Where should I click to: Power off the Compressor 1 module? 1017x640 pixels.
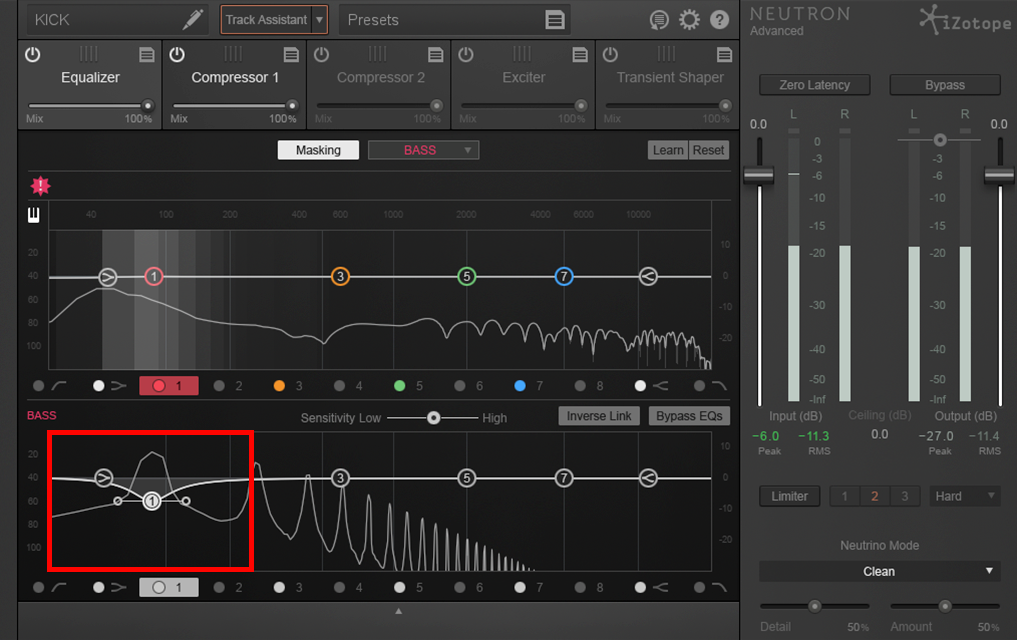177,55
